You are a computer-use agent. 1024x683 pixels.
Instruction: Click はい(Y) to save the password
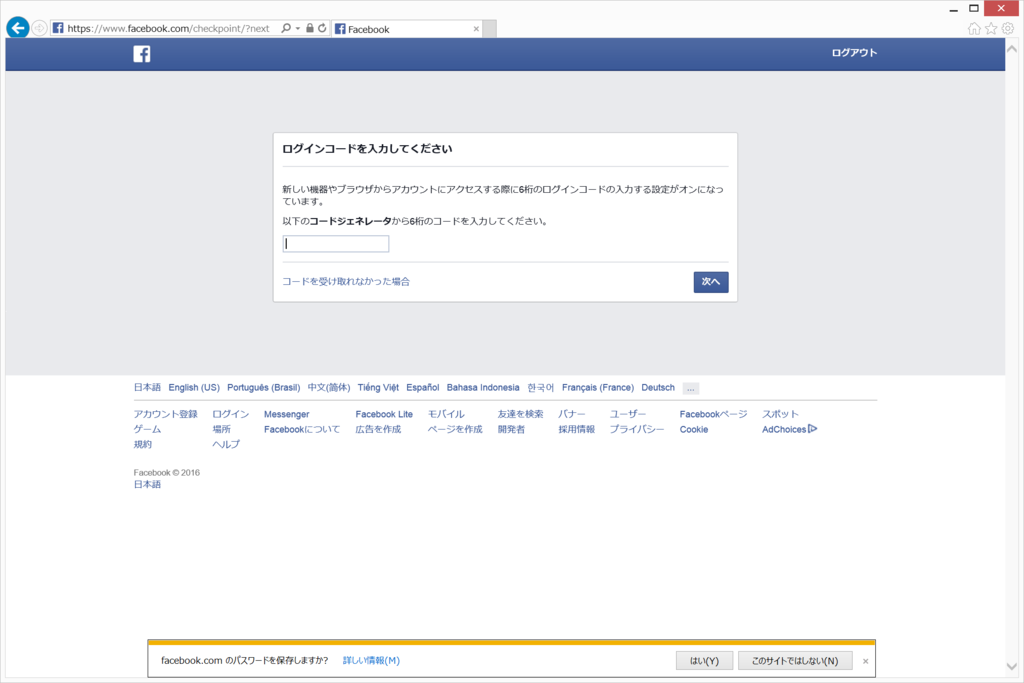tap(704, 661)
